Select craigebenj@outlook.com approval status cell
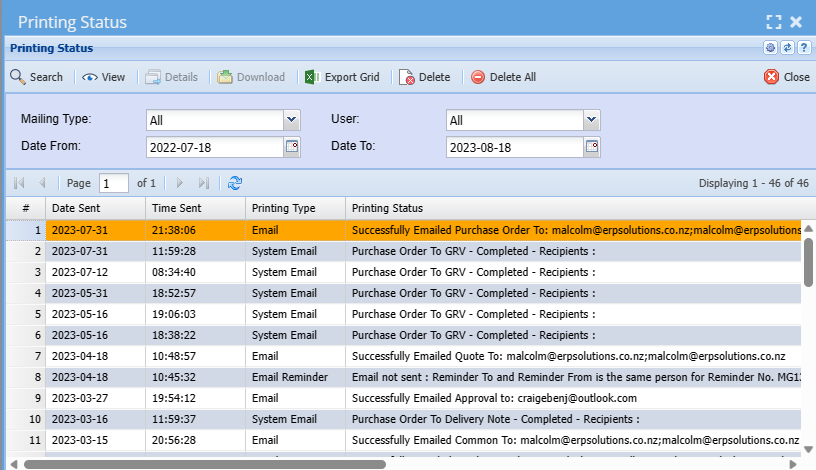The image size is (816, 470). click(573, 398)
